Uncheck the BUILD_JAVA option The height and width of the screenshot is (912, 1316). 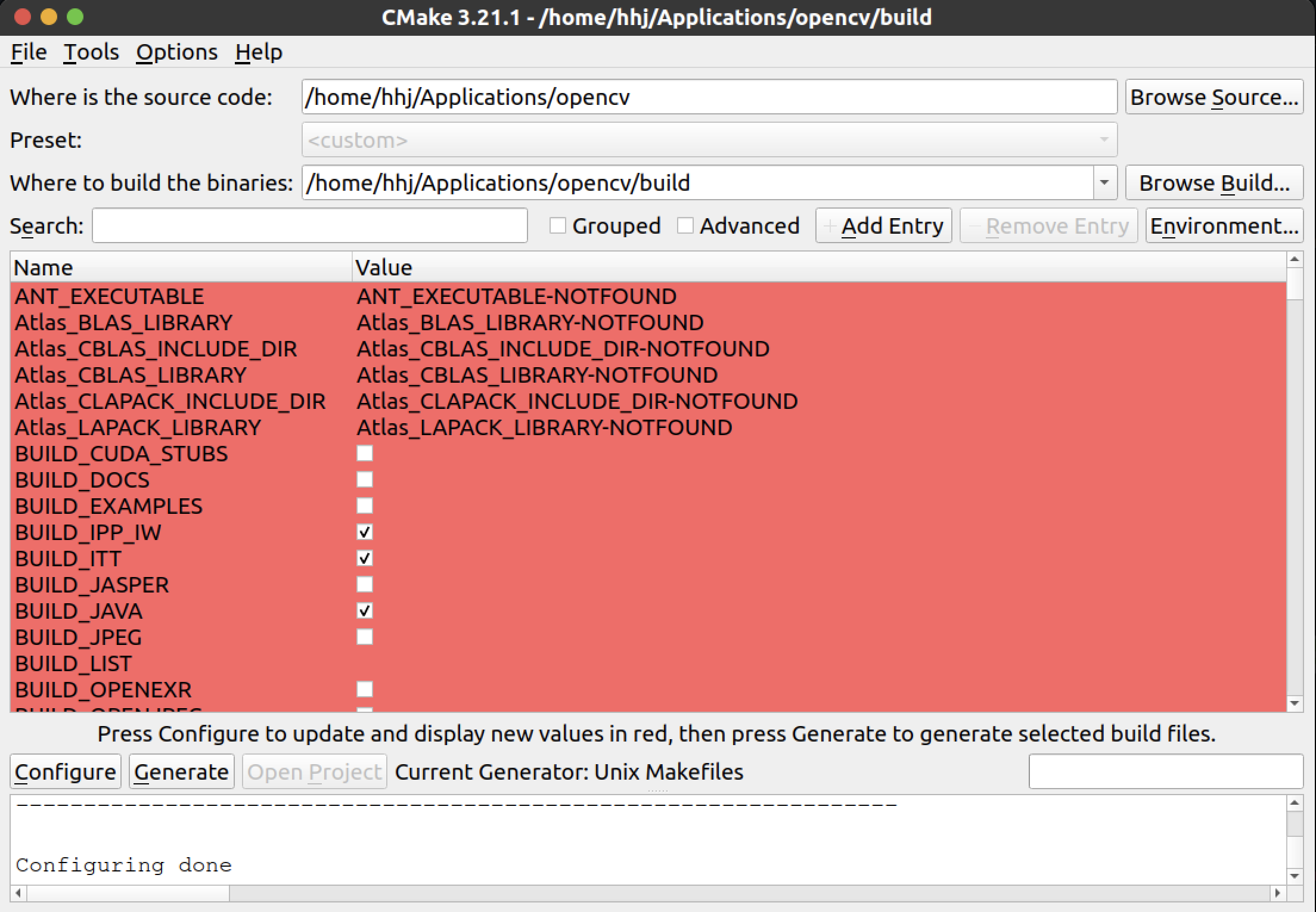tap(365, 611)
